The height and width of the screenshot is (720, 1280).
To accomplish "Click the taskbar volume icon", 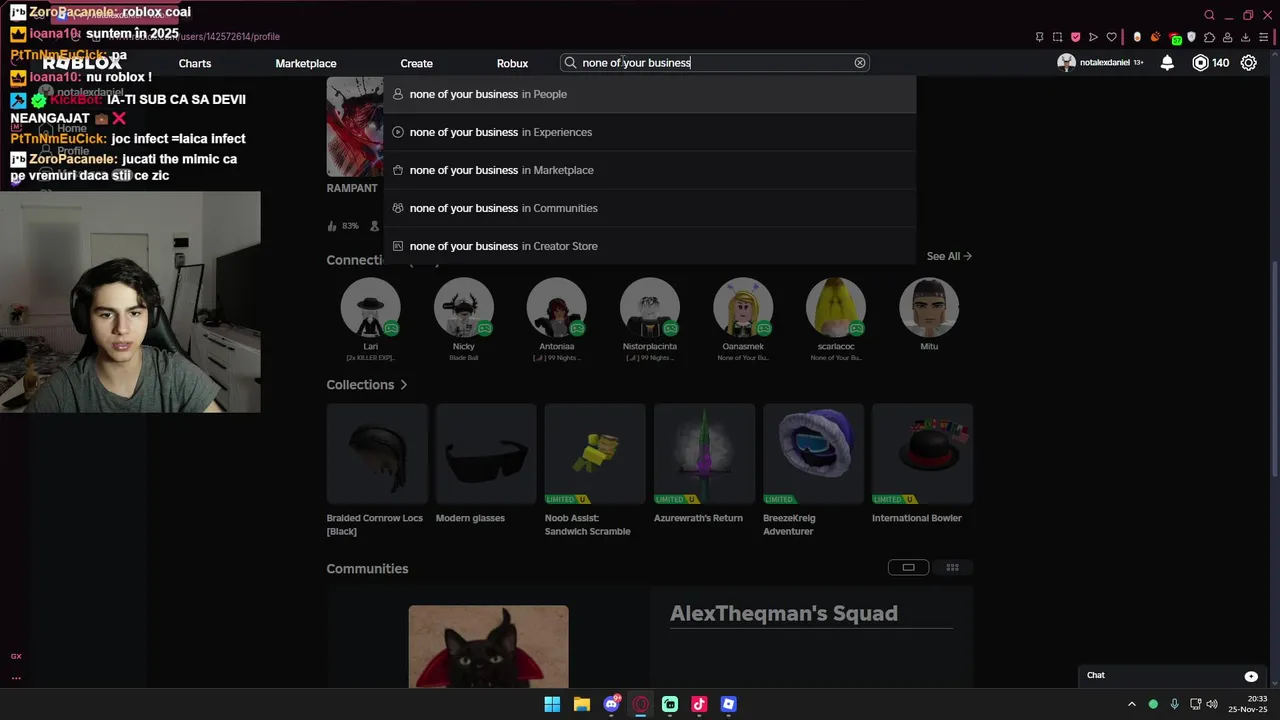I will tap(1212, 704).
